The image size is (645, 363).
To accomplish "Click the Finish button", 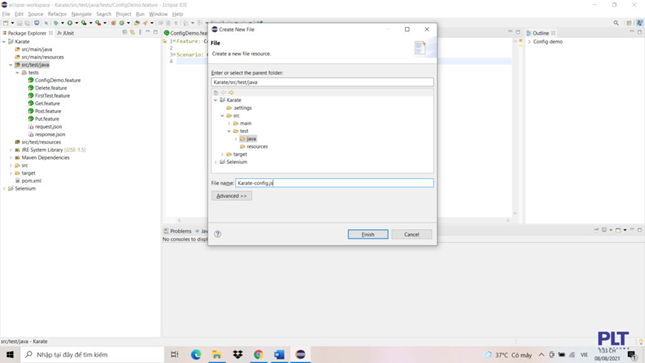I will coord(368,234).
